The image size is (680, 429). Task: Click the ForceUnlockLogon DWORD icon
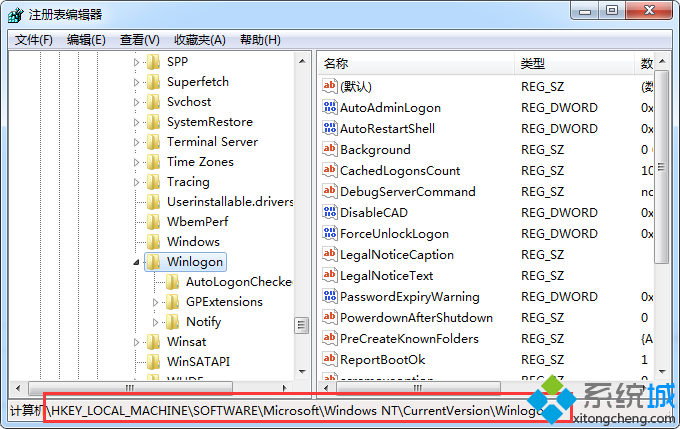pos(330,233)
